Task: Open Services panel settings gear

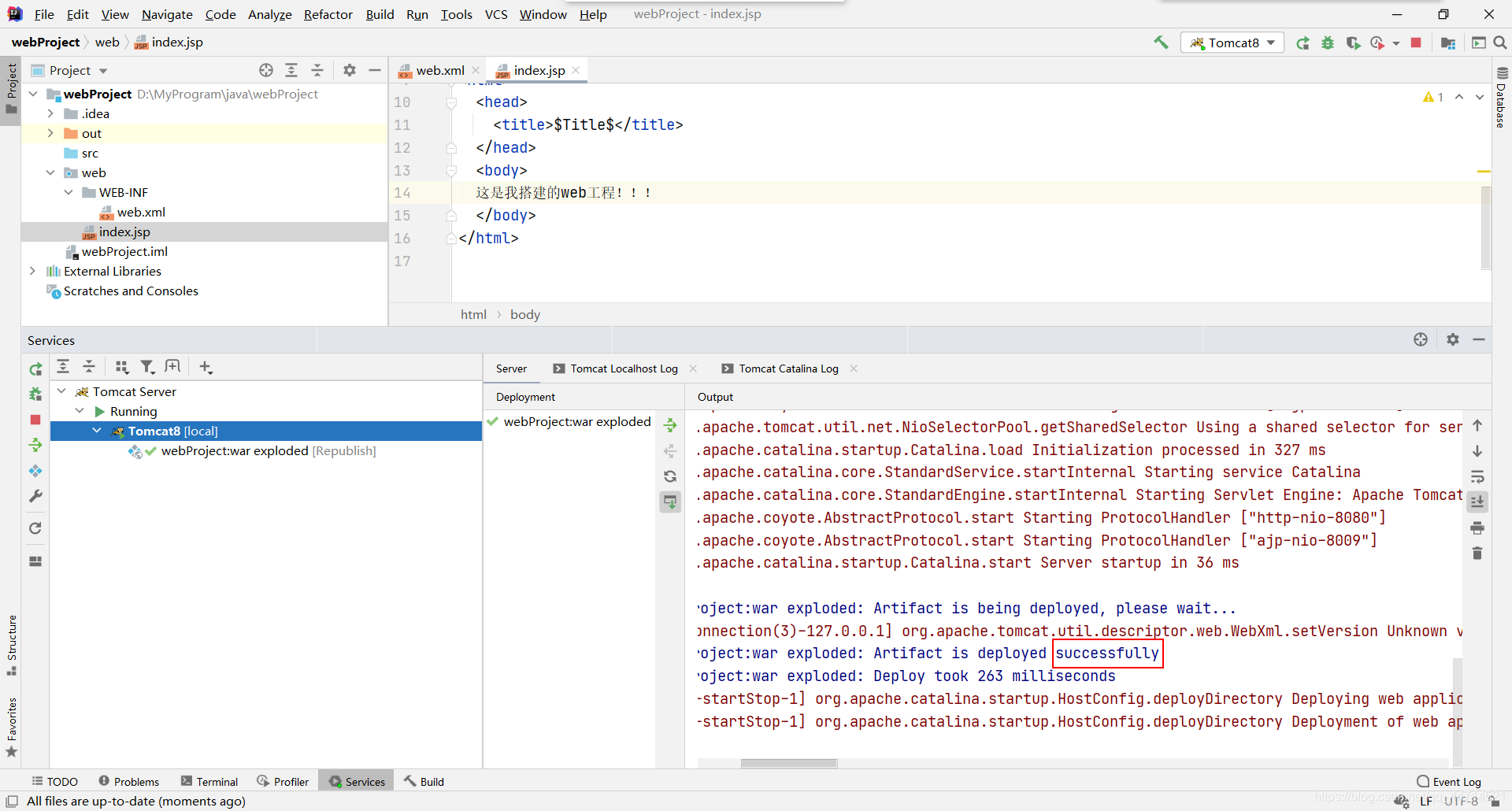Action: [1453, 339]
